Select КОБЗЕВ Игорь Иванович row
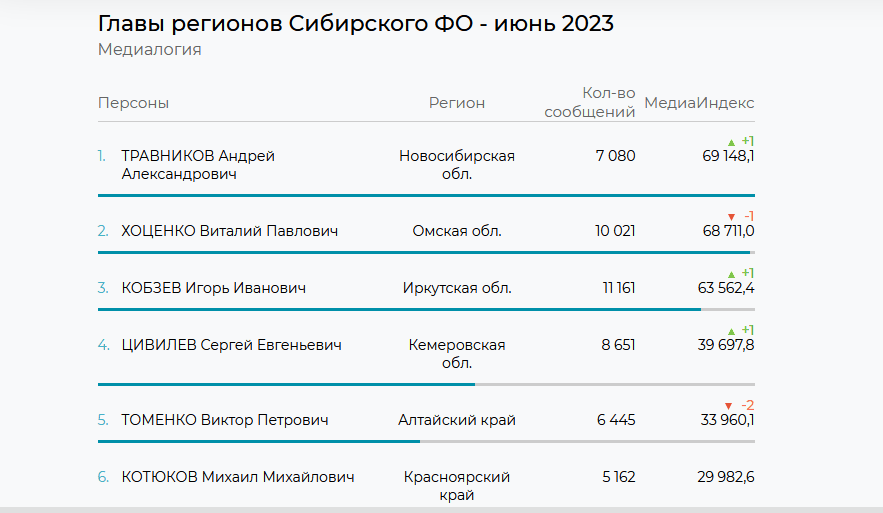The height and width of the screenshot is (513, 883). coord(426,288)
